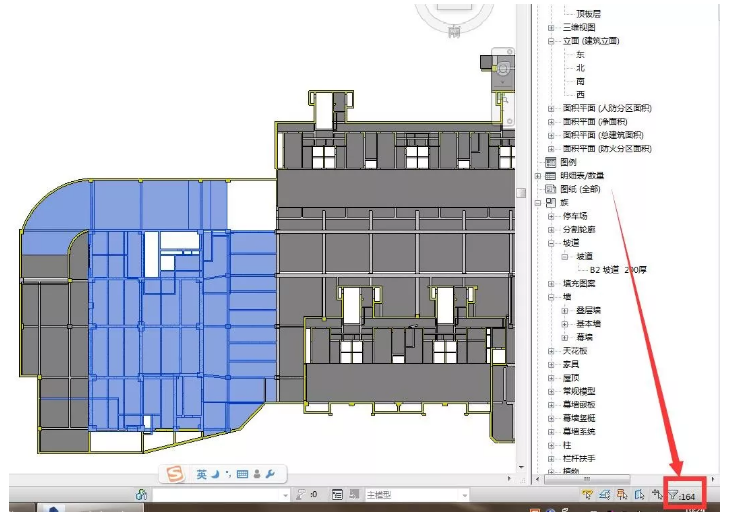Click the 图例 legend icon in browser

551,162
